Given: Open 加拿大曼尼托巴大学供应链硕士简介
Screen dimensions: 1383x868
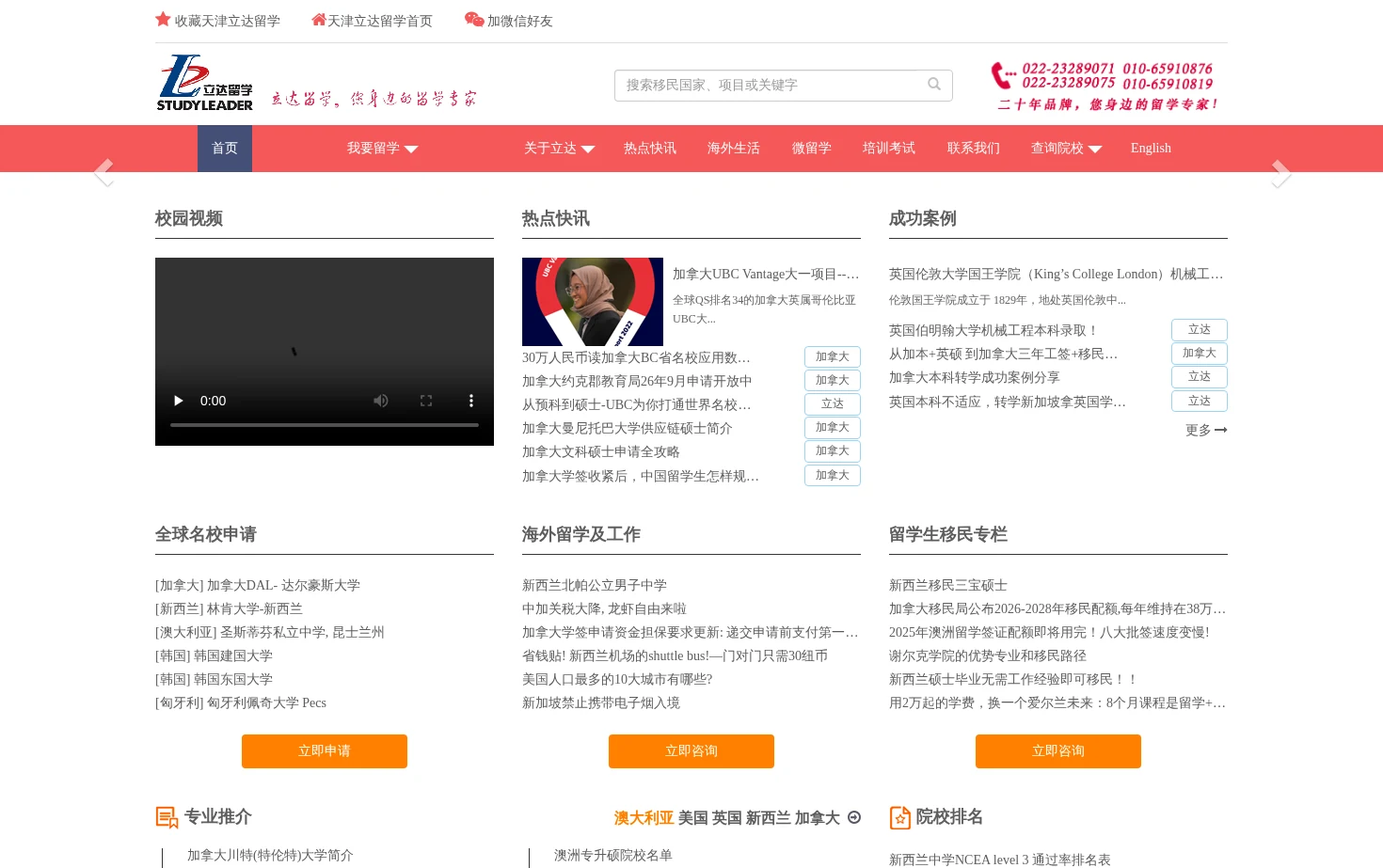Looking at the screenshot, I should tap(628, 429).
